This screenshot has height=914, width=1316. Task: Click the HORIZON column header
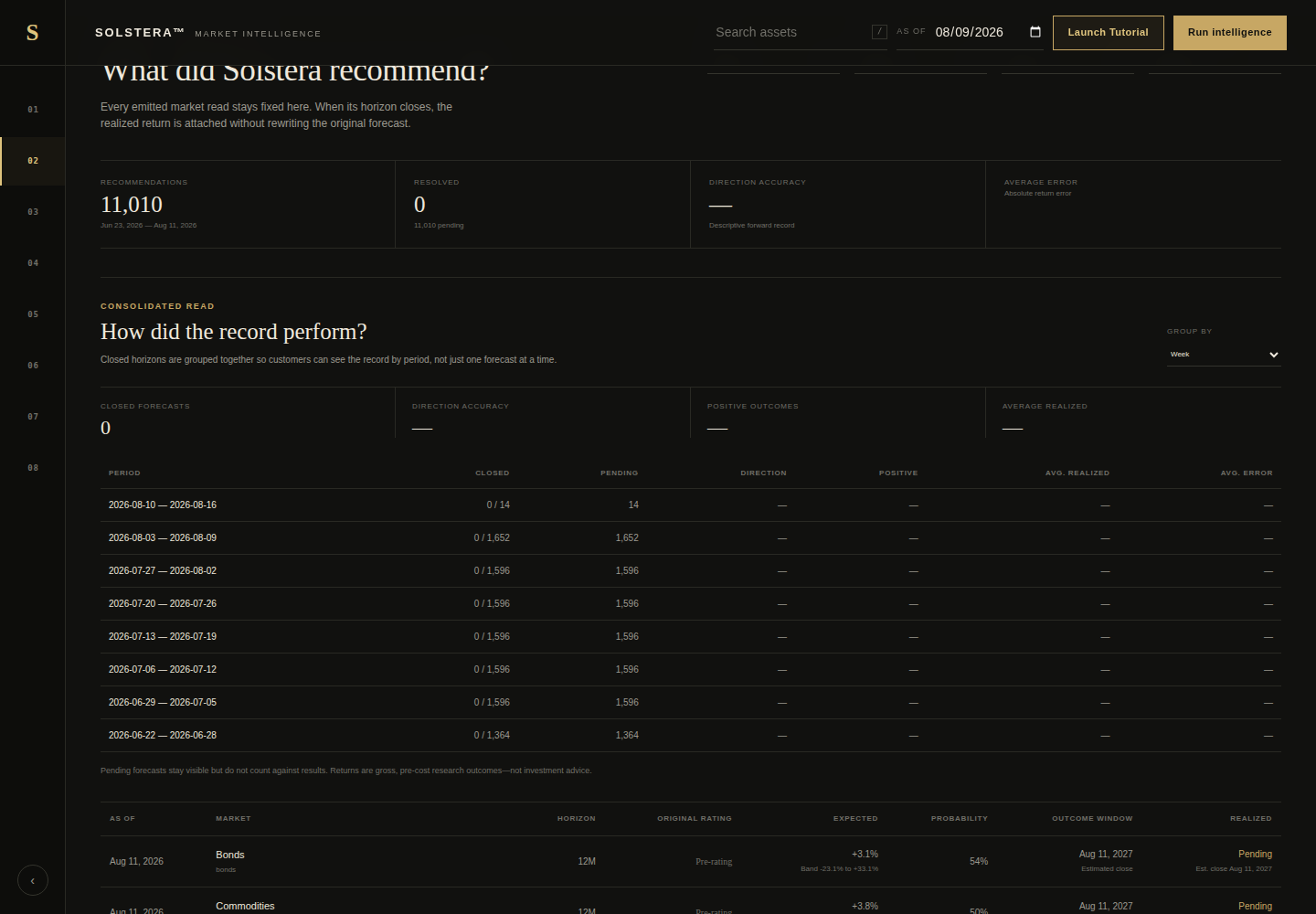tap(577, 819)
